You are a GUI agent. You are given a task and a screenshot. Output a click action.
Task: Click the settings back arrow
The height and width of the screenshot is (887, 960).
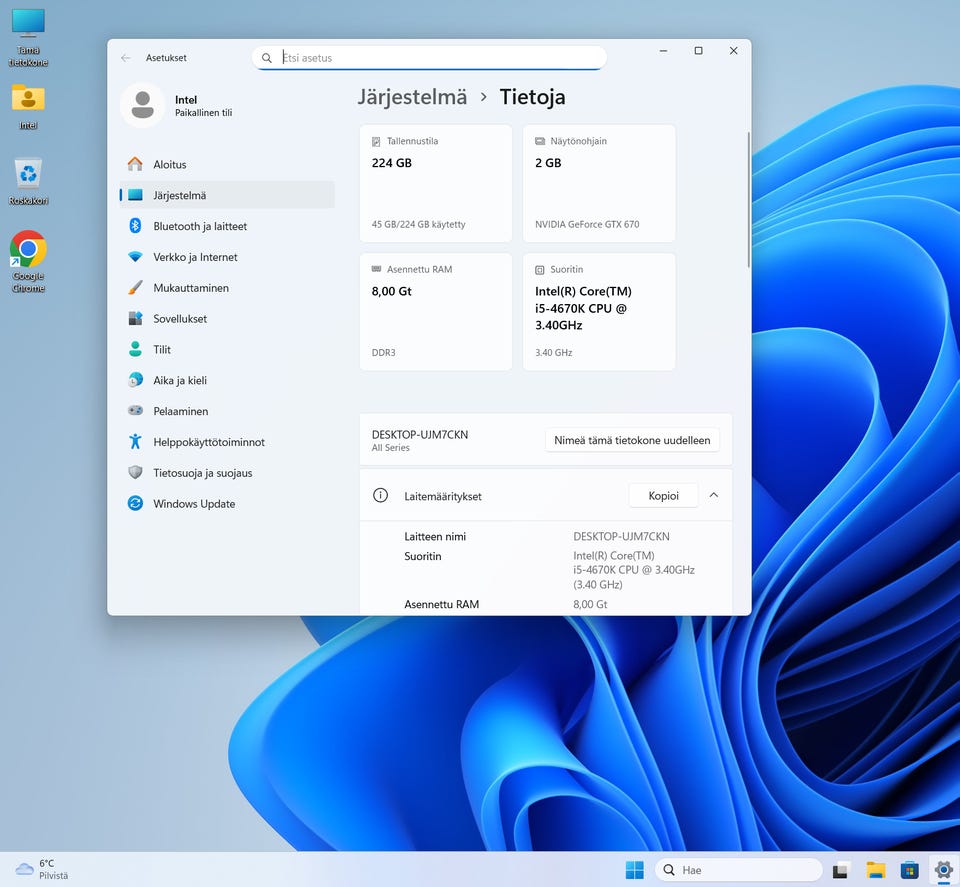point(125,58)
